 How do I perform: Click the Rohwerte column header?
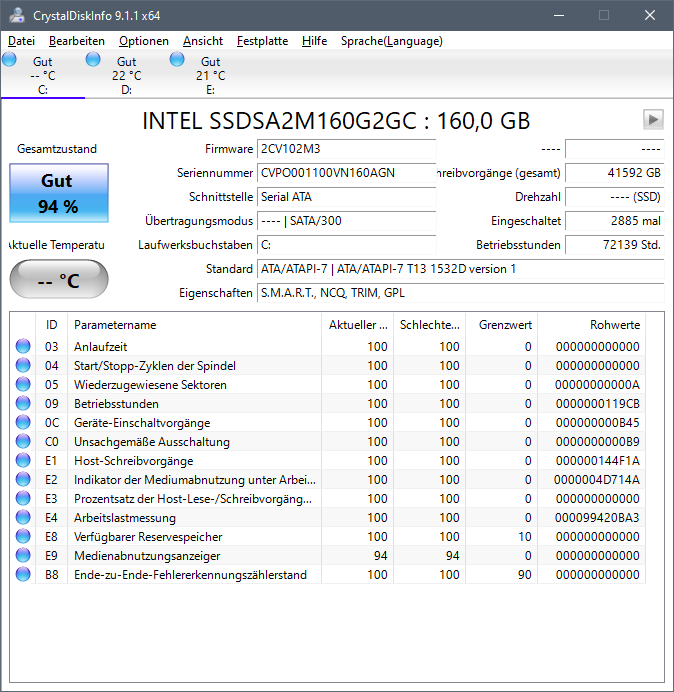coord(591,325)
